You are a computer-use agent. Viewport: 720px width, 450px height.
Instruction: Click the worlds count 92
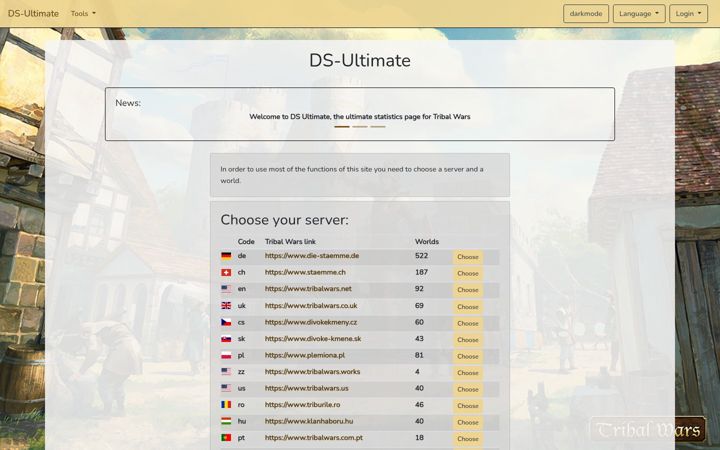point(419,289)
